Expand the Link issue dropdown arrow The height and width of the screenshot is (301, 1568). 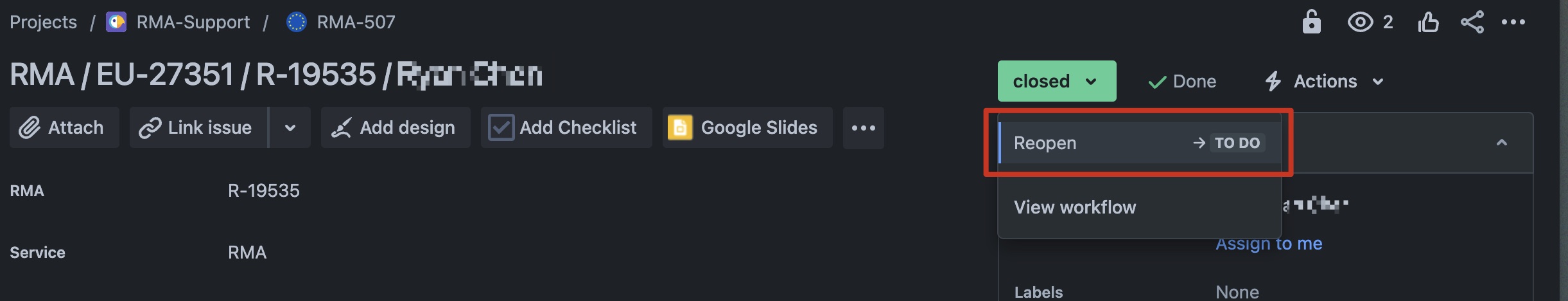point(290,127)
